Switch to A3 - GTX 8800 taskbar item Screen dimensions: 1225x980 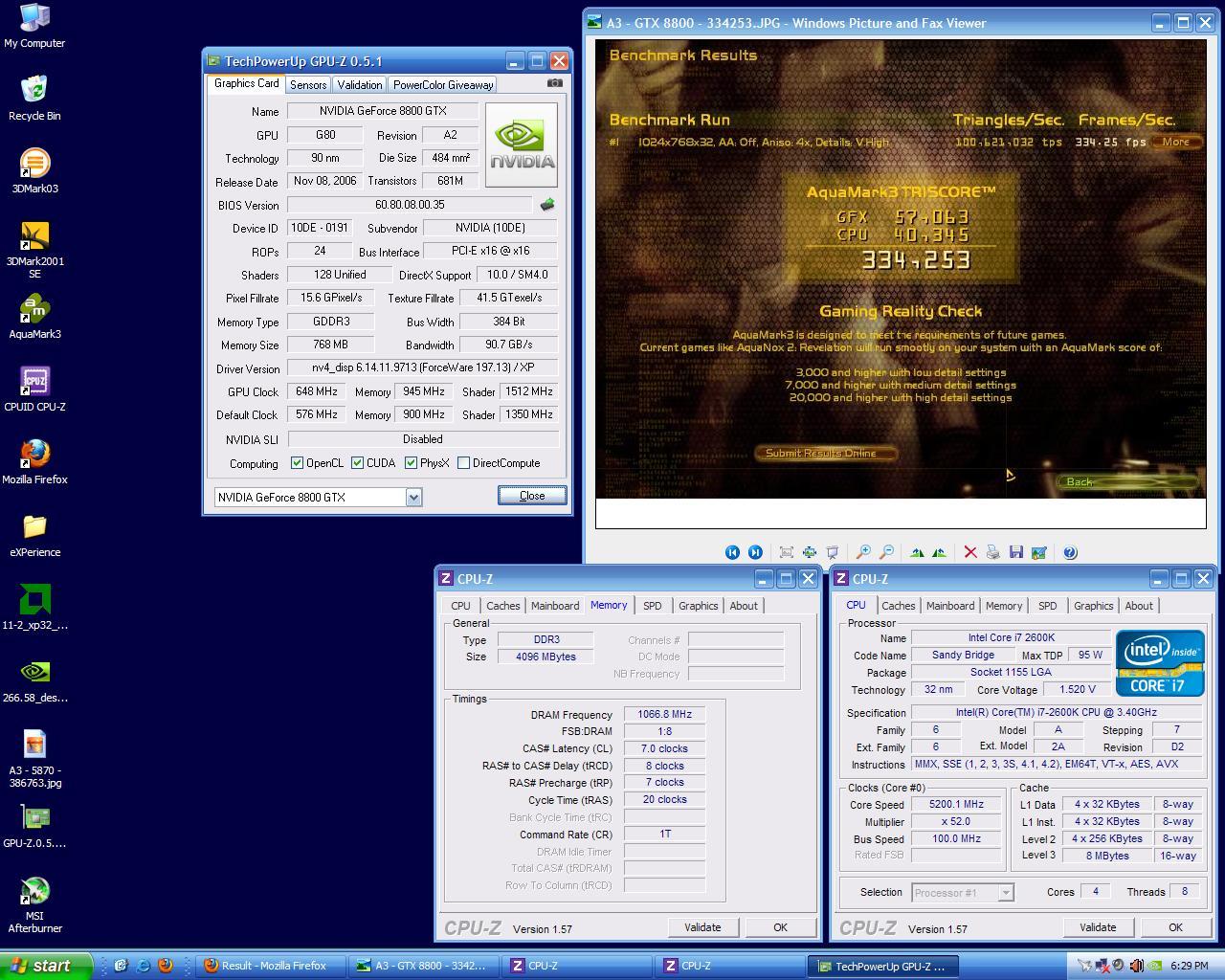pyautogui.click(x=426, y=966)
